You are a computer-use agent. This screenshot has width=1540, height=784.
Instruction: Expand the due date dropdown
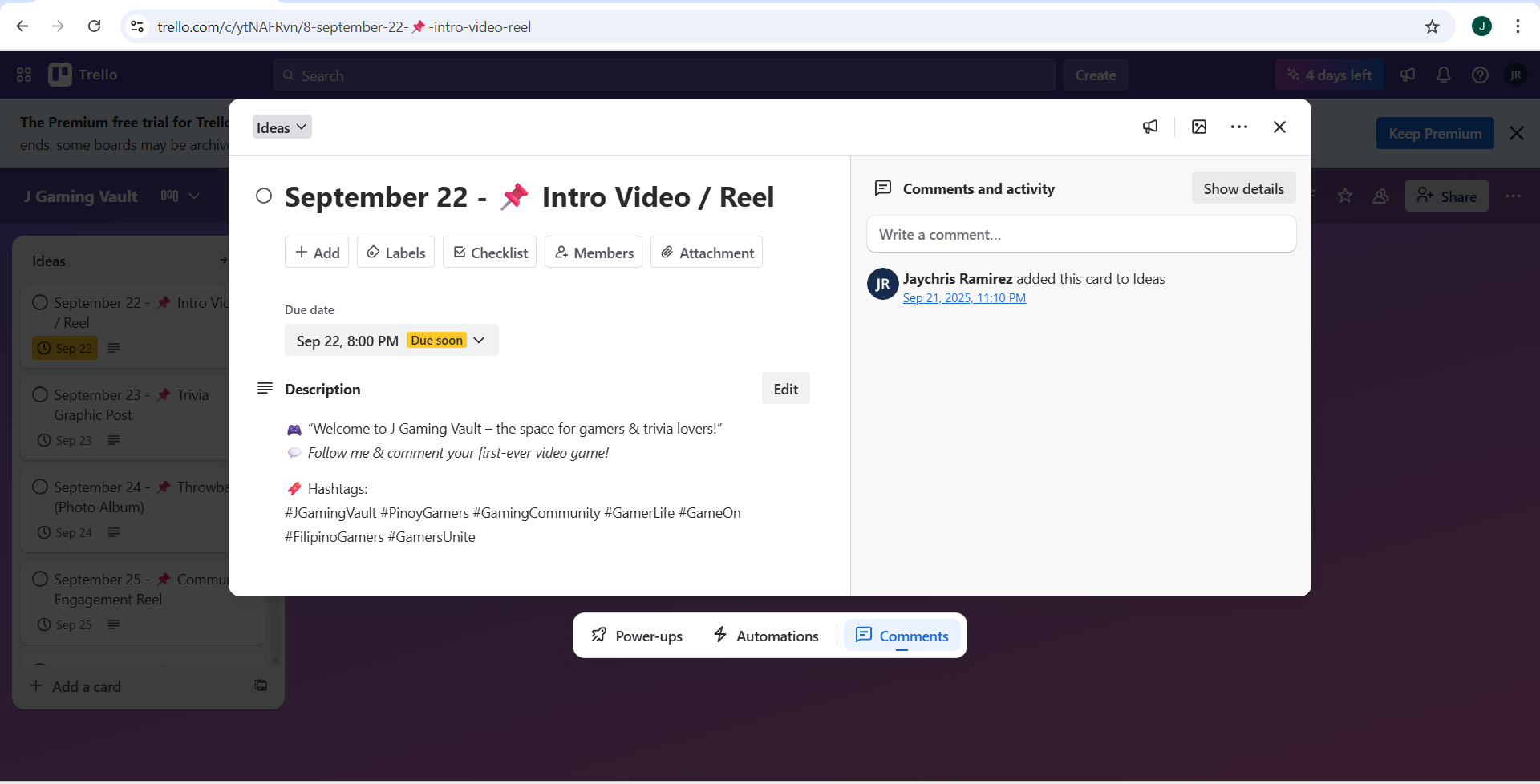pyautogui.click(x=479, y=340)
